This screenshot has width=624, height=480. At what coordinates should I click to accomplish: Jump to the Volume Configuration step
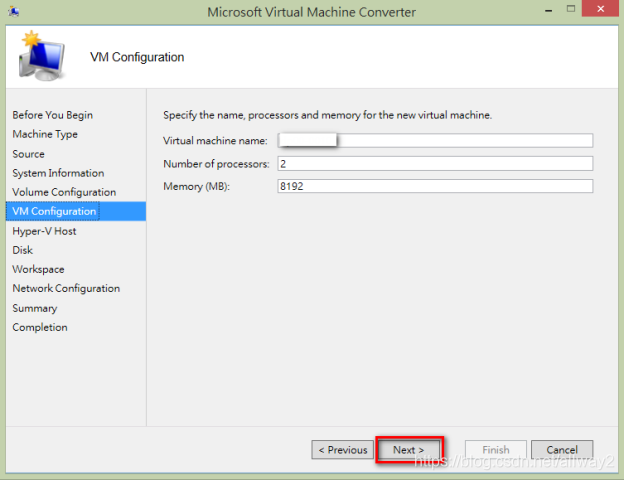coord(64,192)
